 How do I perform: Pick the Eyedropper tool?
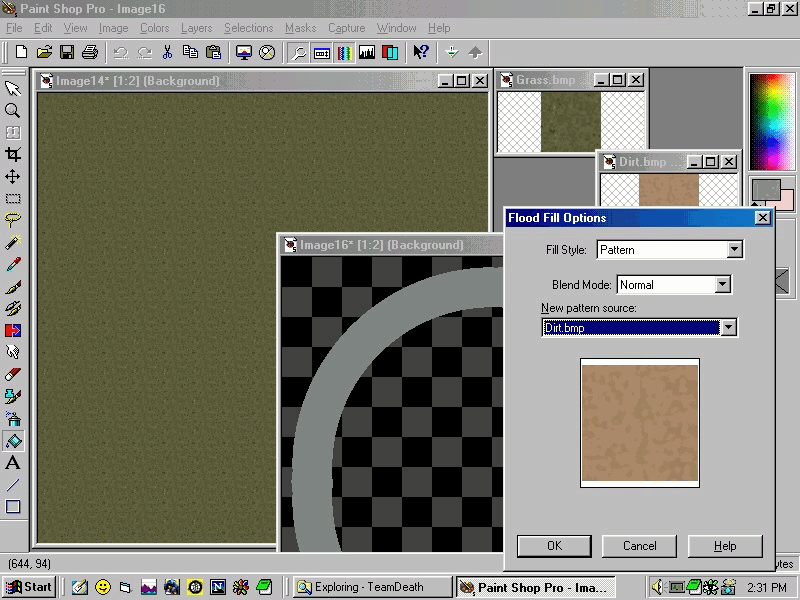(13, 265)
